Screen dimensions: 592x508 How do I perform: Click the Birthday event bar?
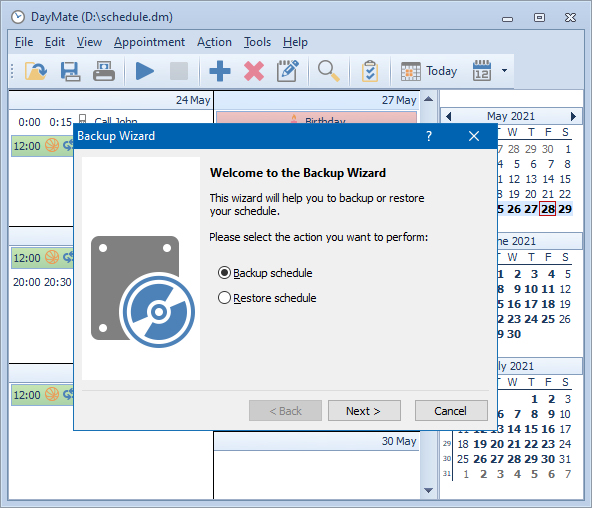coord(317,118)
